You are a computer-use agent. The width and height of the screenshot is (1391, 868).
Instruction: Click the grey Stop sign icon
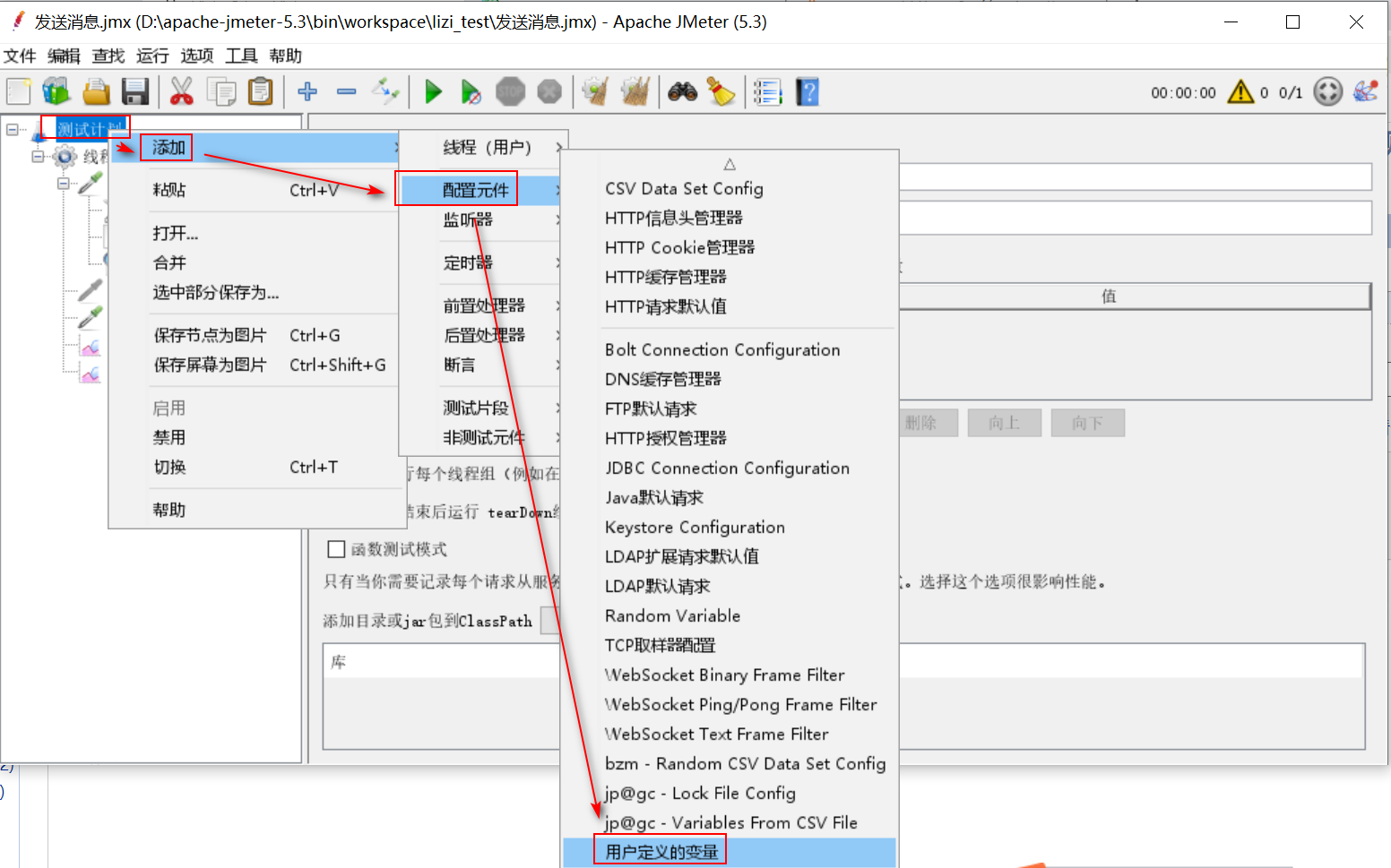point(510,91)
